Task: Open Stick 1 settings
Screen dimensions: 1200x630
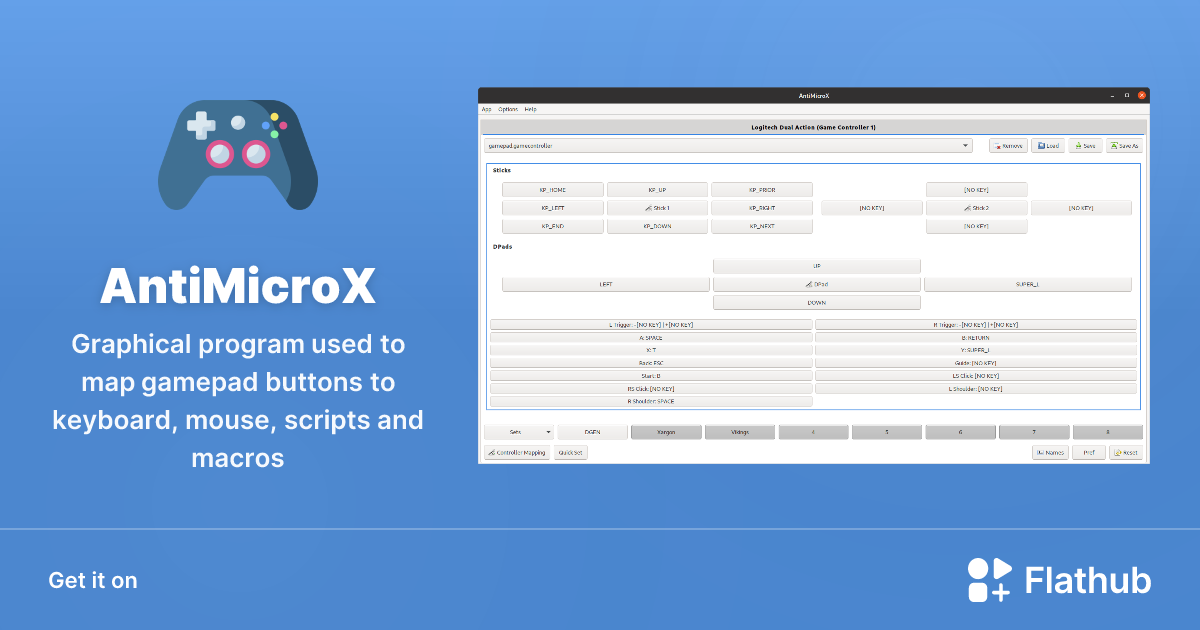Action: point(657,208)
